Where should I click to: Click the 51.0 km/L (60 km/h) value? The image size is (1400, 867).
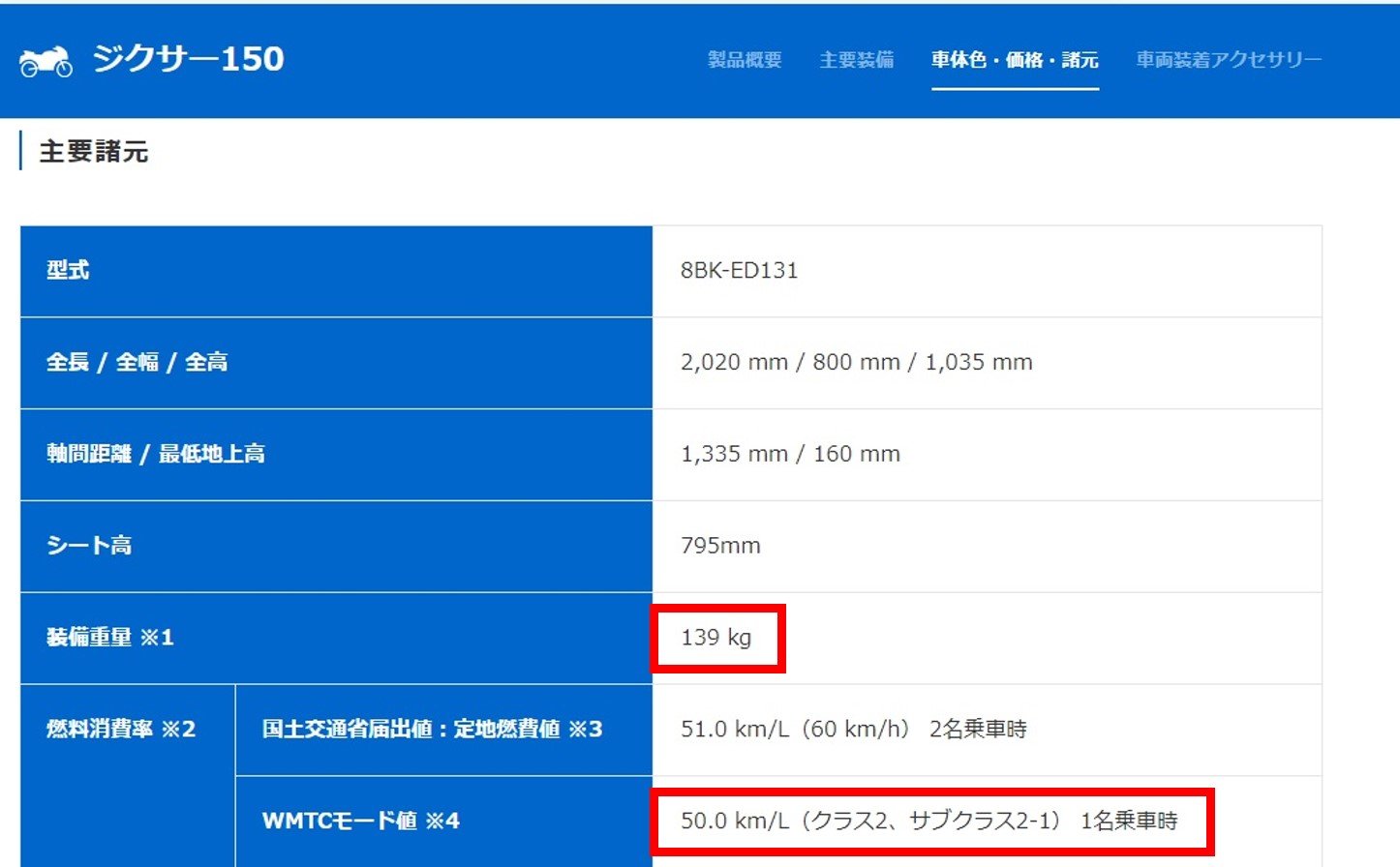[853, 729]
